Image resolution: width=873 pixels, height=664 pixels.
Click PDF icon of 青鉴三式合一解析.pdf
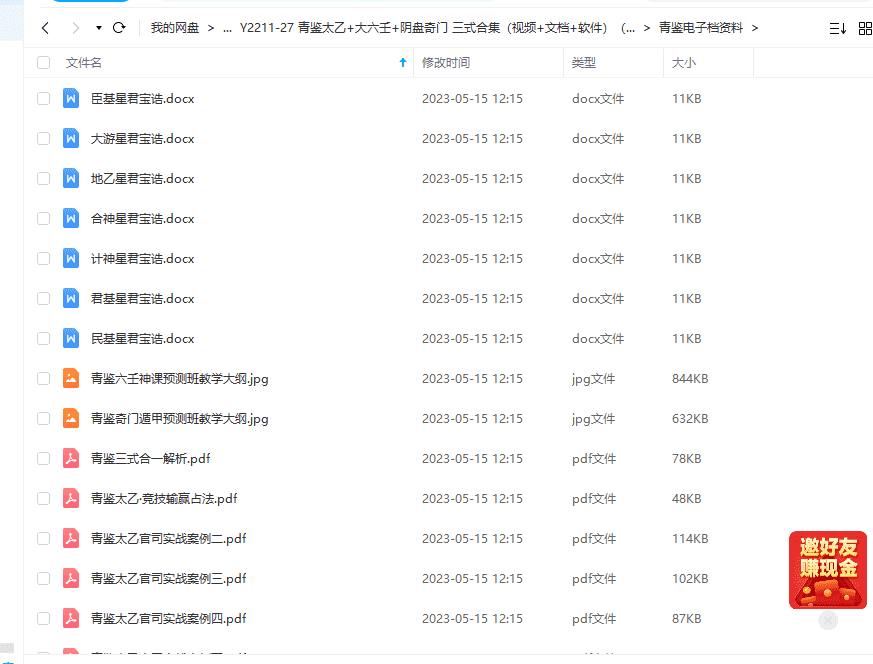71,459
